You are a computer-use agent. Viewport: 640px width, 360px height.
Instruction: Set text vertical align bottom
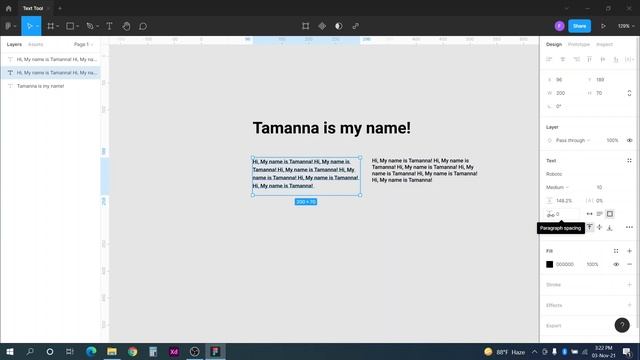(x=609, y=227)
